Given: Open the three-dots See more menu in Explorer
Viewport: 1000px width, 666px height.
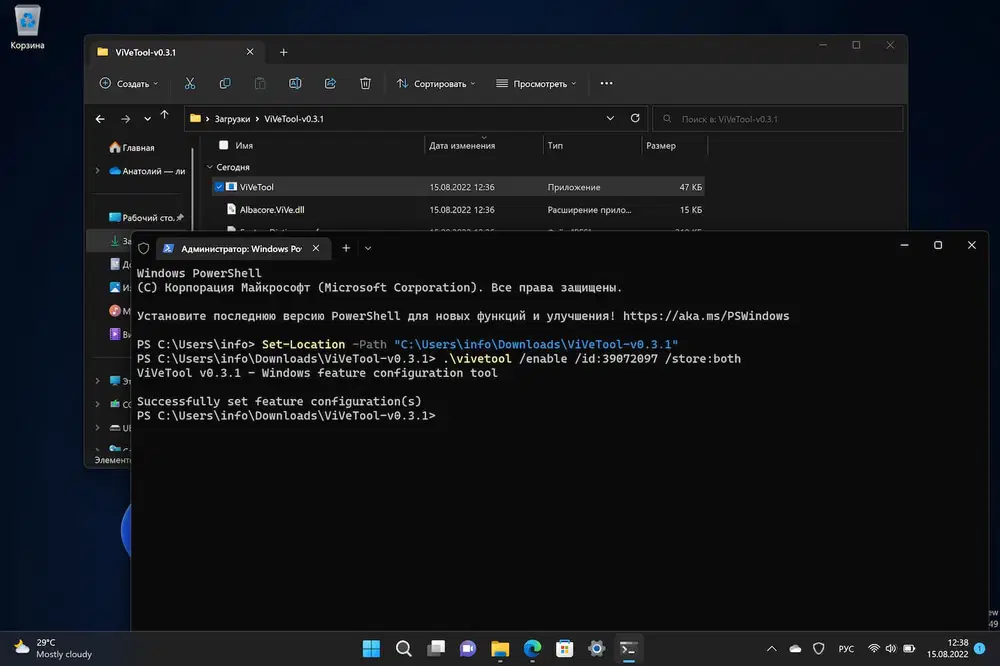Looking at the screenshot, I should click(x=605, y=84).
